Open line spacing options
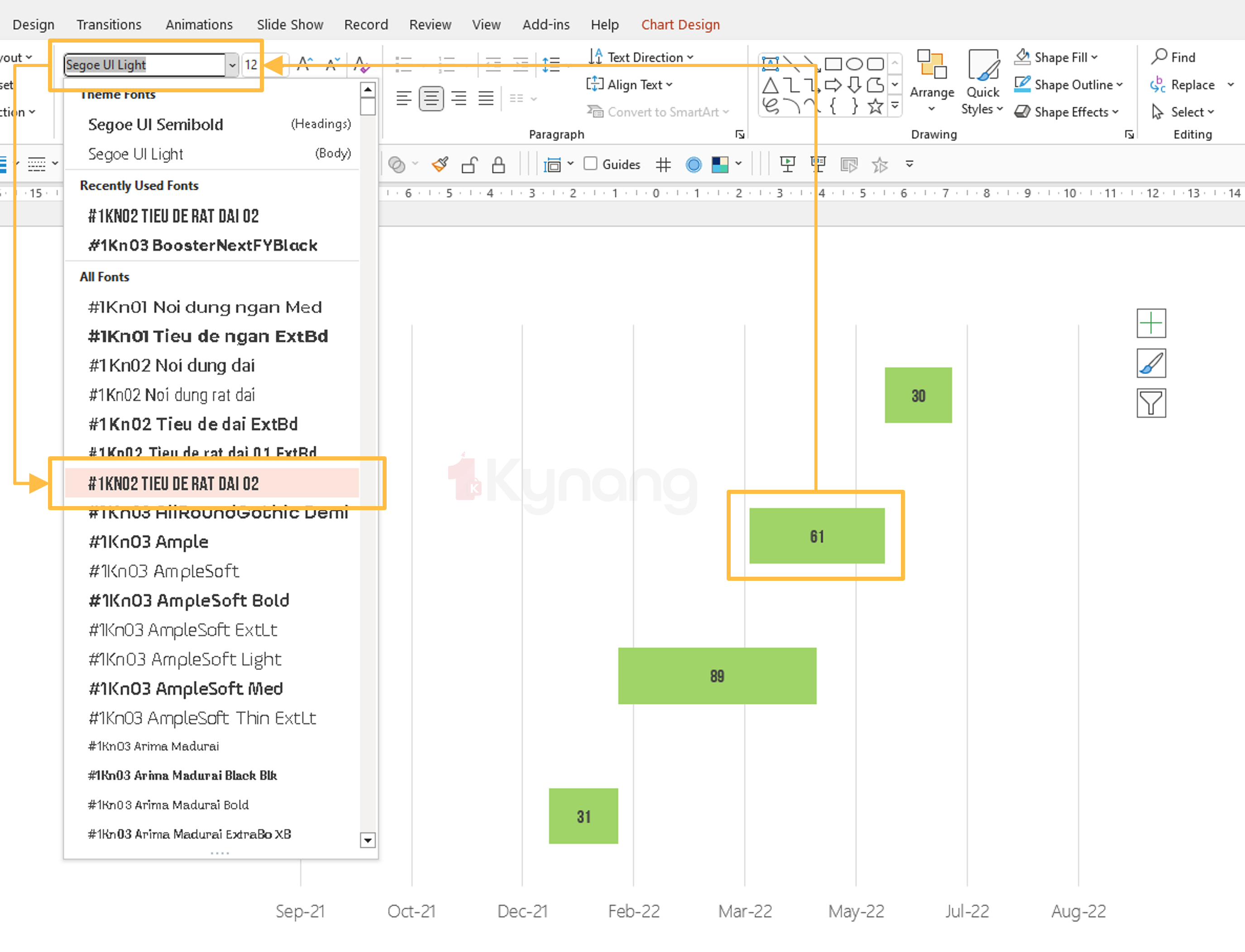This screenshot has height=952, width=1245. click(552, 64)
